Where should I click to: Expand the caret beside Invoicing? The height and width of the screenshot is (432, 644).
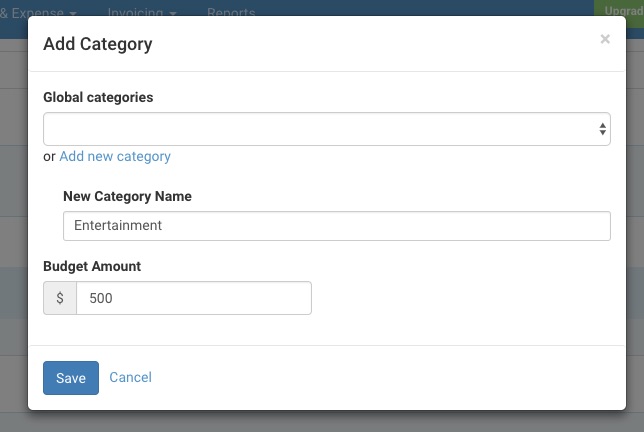(x=172, y=13)
